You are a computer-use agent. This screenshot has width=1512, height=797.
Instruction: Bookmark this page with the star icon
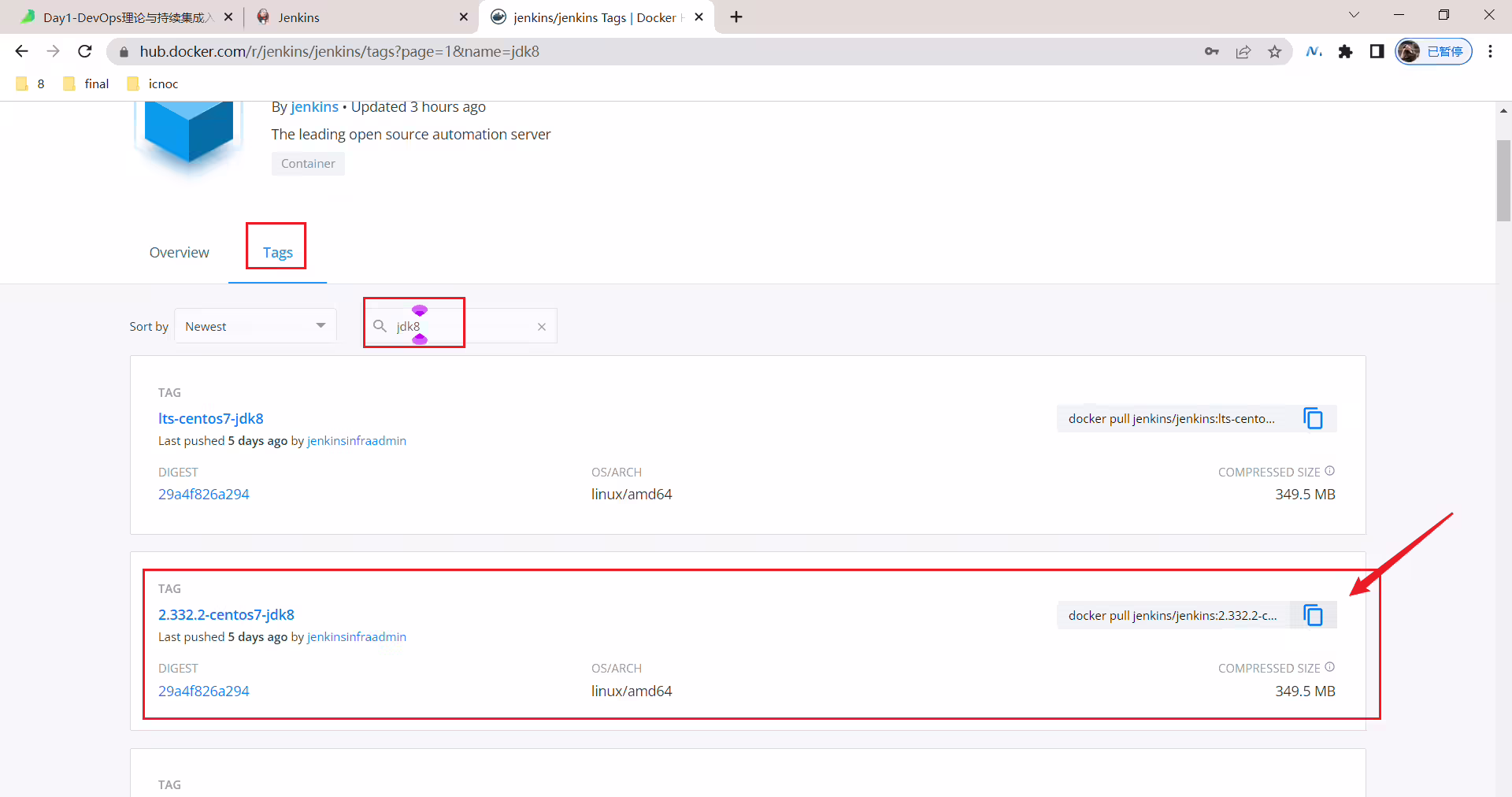pos(1275,52)
